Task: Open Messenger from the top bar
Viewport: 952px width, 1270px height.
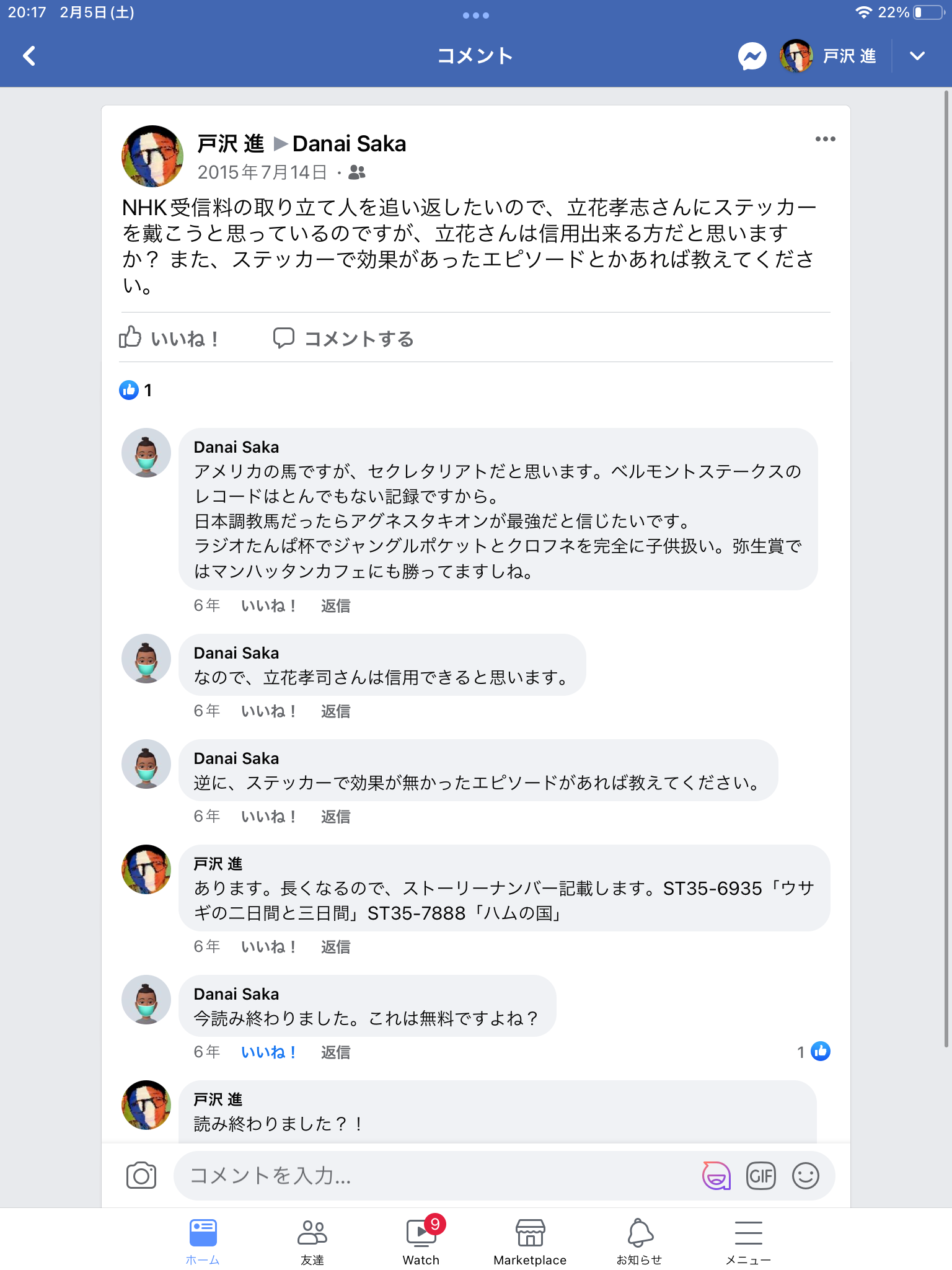Action: (752, 56)
